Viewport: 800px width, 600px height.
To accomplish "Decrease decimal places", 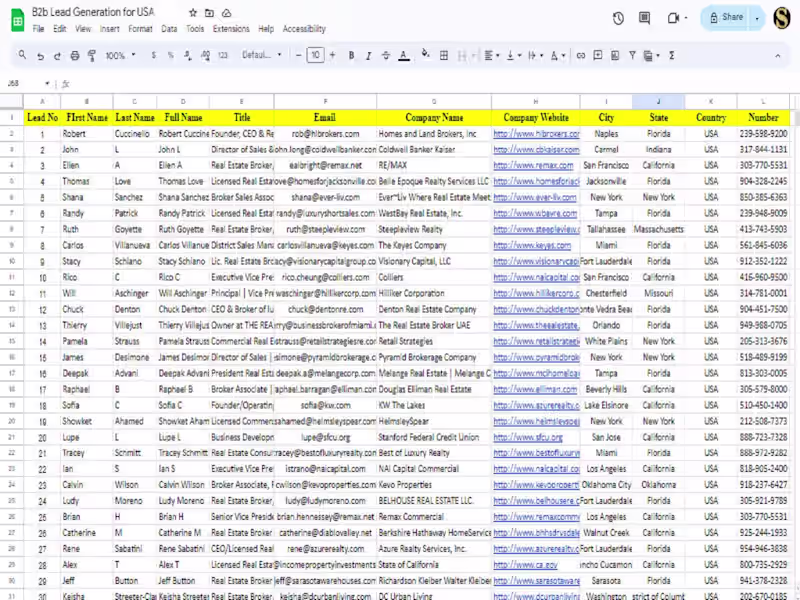I will click(188, 55).
